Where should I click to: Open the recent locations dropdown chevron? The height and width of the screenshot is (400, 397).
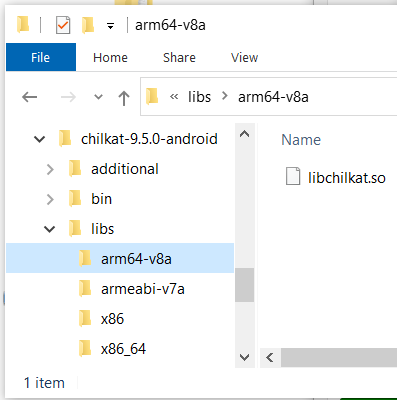[98, 97]
